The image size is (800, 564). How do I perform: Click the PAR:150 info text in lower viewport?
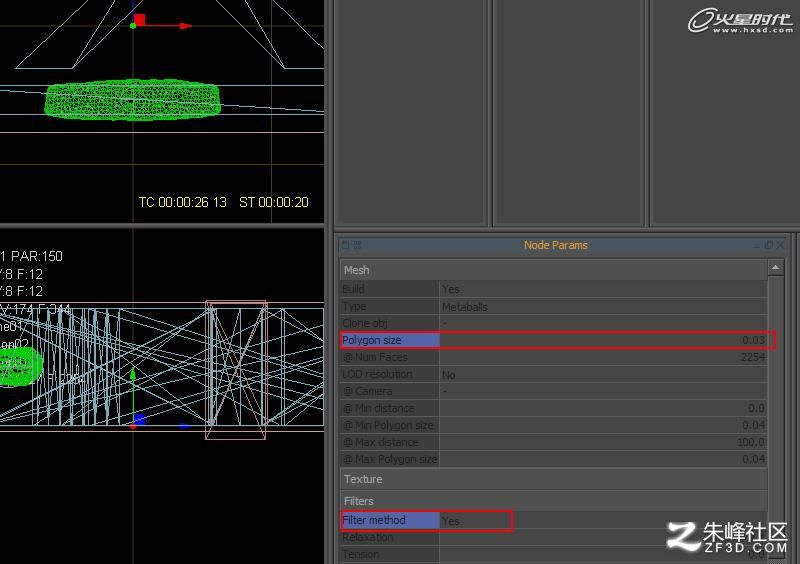37,256
